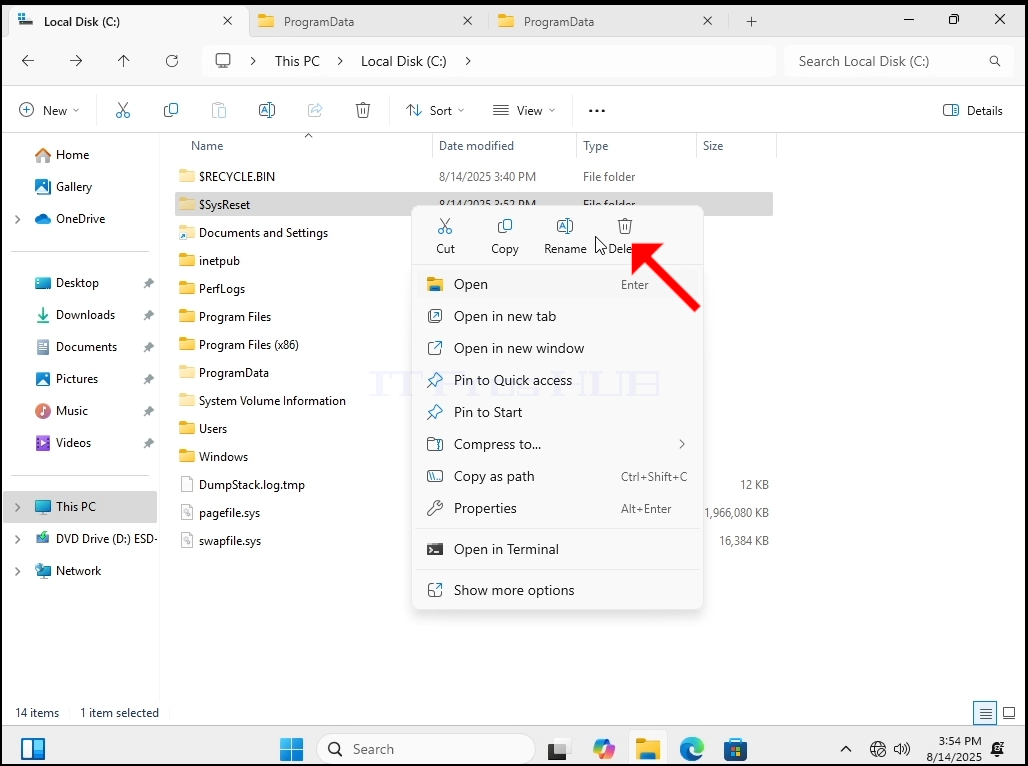Click the toolbar Rename icon
Screen dimensions: 1028x766
click(x=267, y=110)
